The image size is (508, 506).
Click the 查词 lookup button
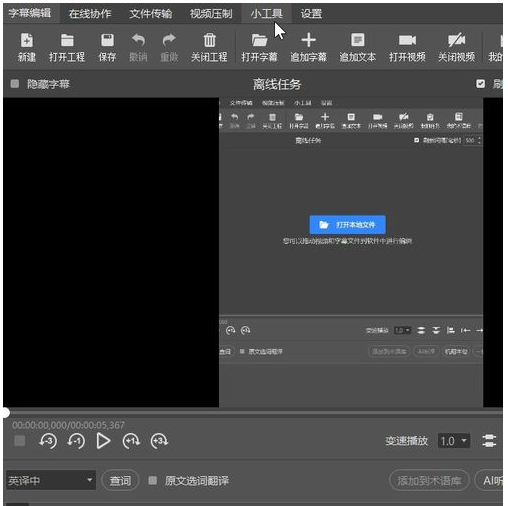tap(120, 480)
